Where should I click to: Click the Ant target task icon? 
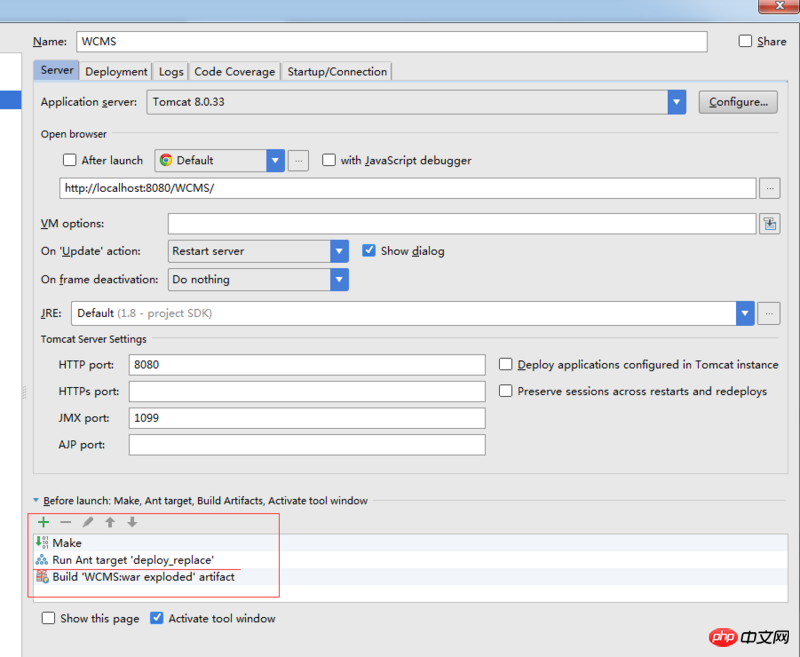42,560
